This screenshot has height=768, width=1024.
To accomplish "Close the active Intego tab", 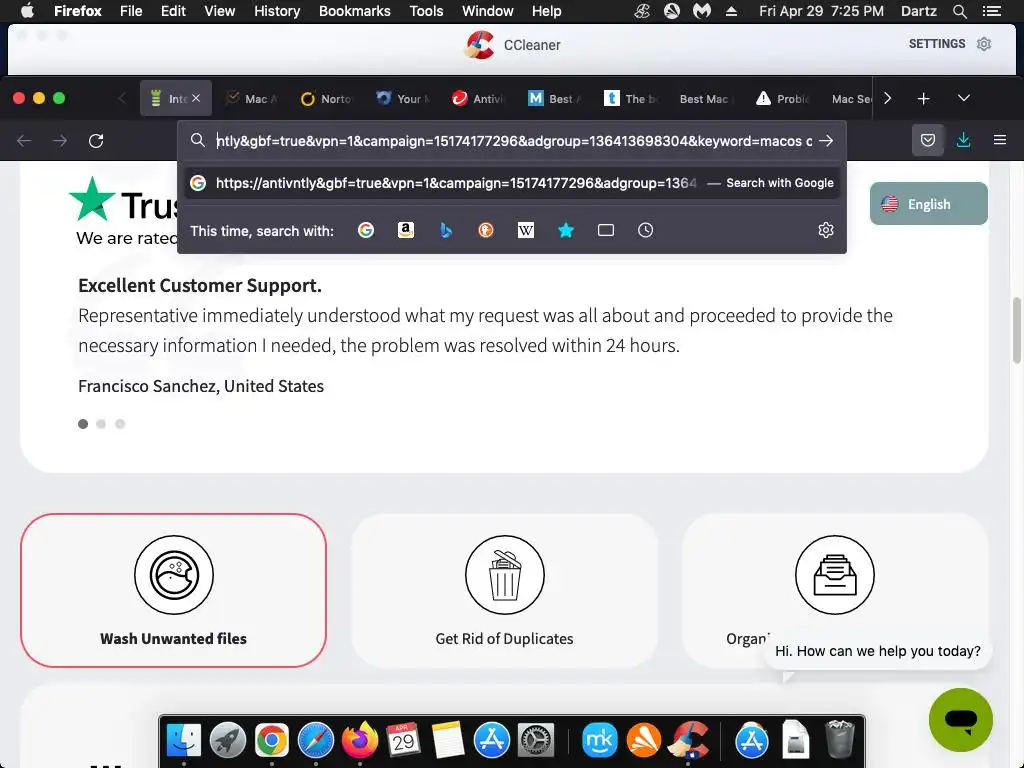I will pos(196,99).
